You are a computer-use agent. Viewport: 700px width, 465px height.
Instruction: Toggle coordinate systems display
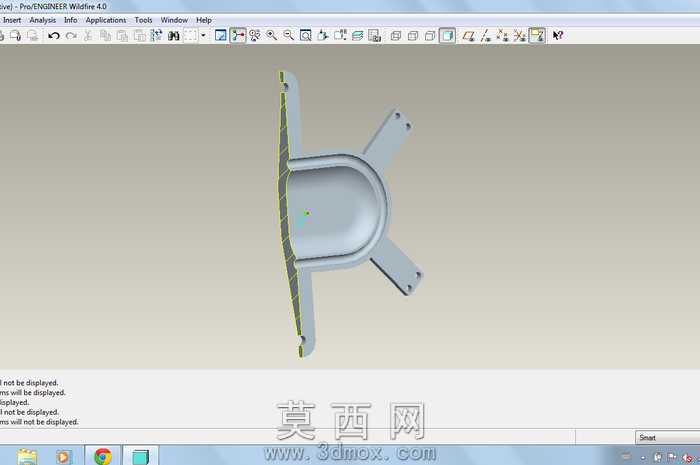520,36
